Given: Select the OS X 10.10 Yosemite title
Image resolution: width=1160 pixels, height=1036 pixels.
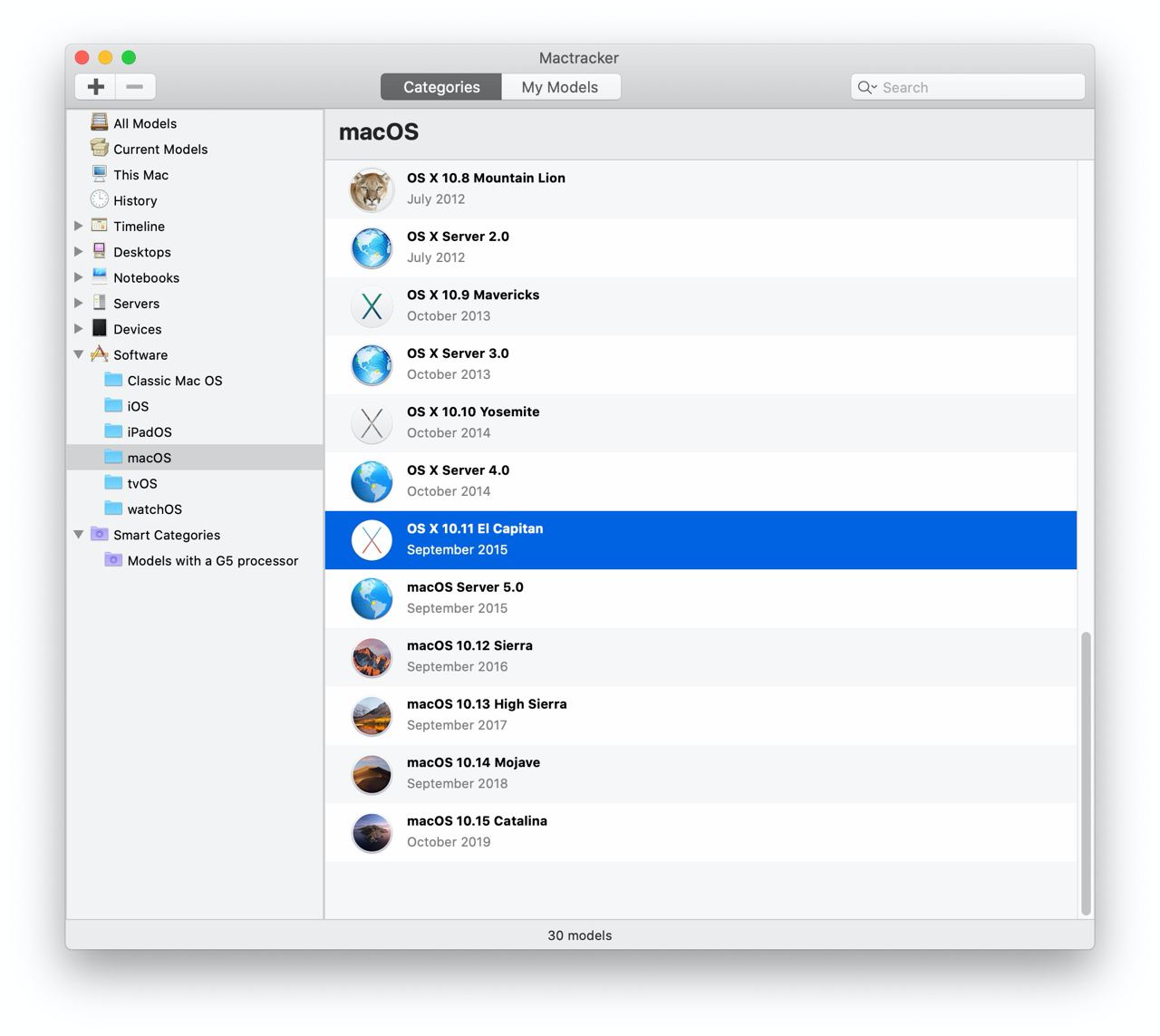Looking at the screenshot, I should pos(473,411).
